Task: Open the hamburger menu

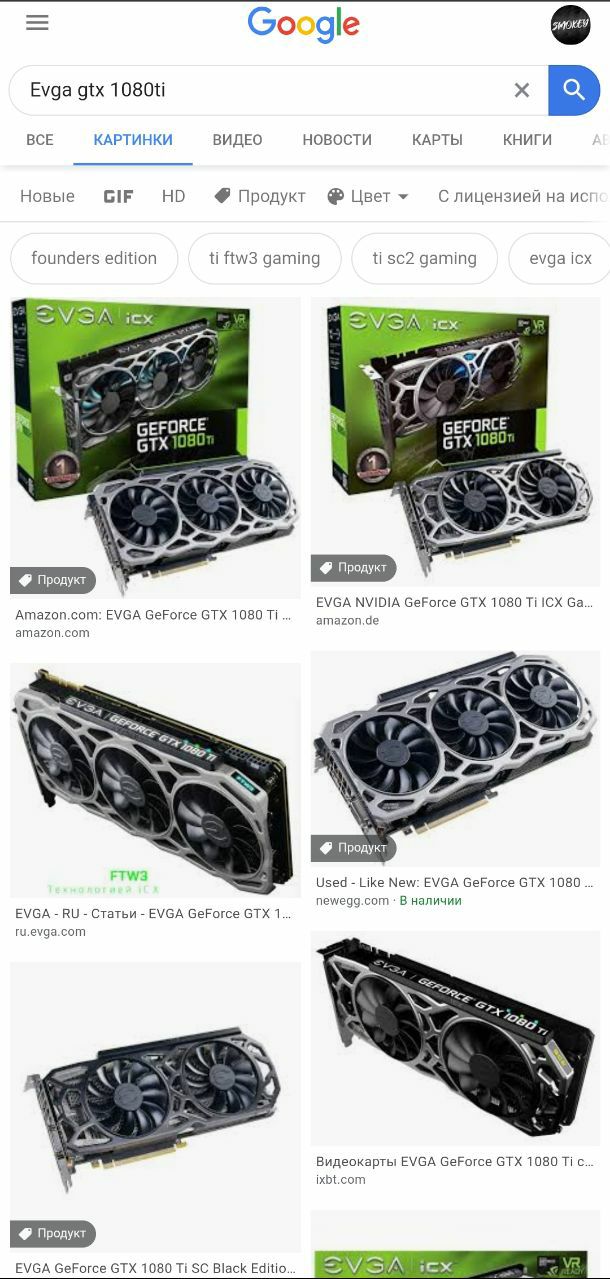Action: point(37,23)
